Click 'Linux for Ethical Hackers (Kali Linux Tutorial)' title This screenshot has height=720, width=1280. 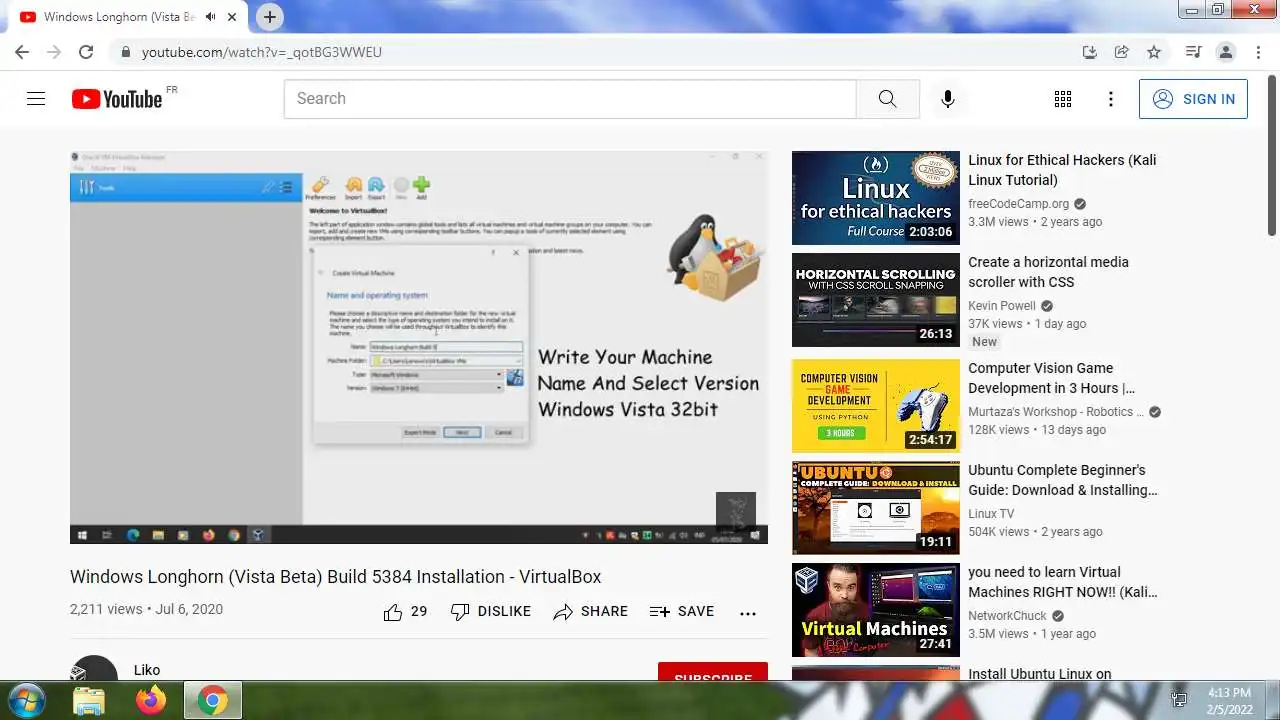click(x=1062, y=170)
